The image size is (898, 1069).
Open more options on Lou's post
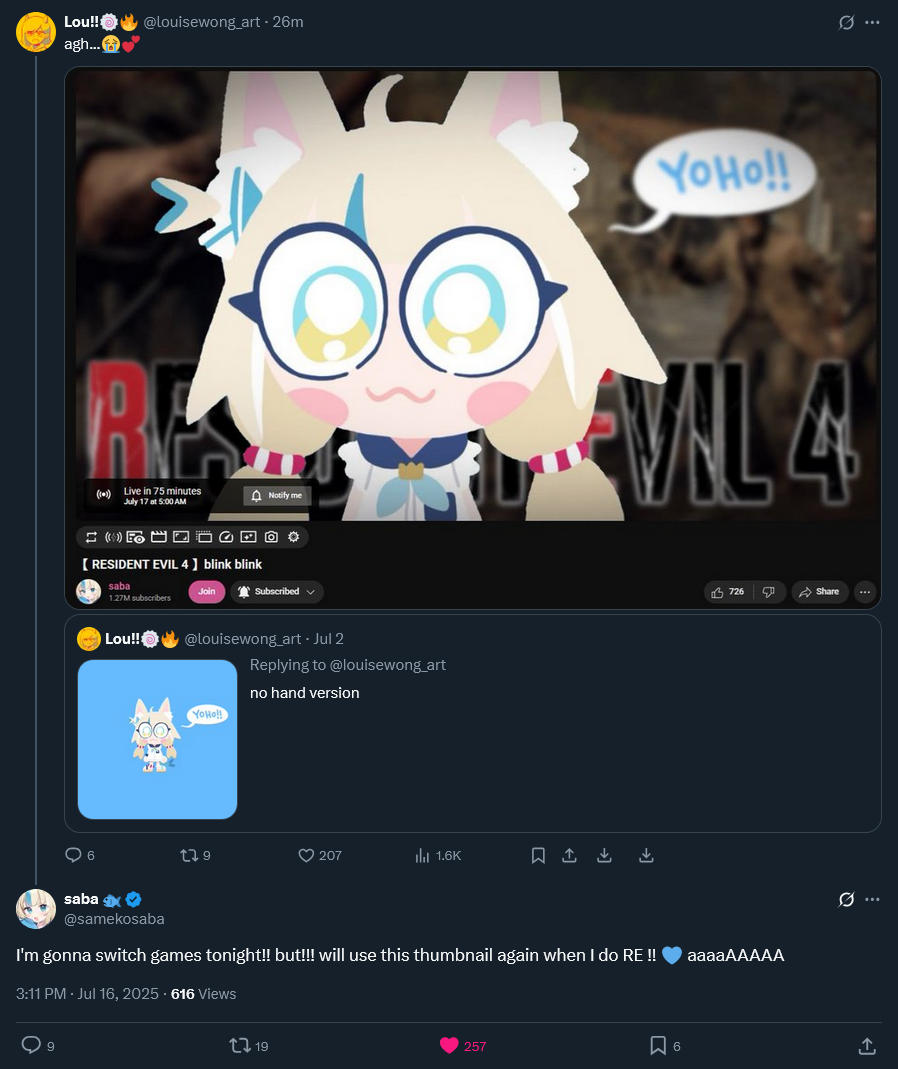click(x=872, y=22)
